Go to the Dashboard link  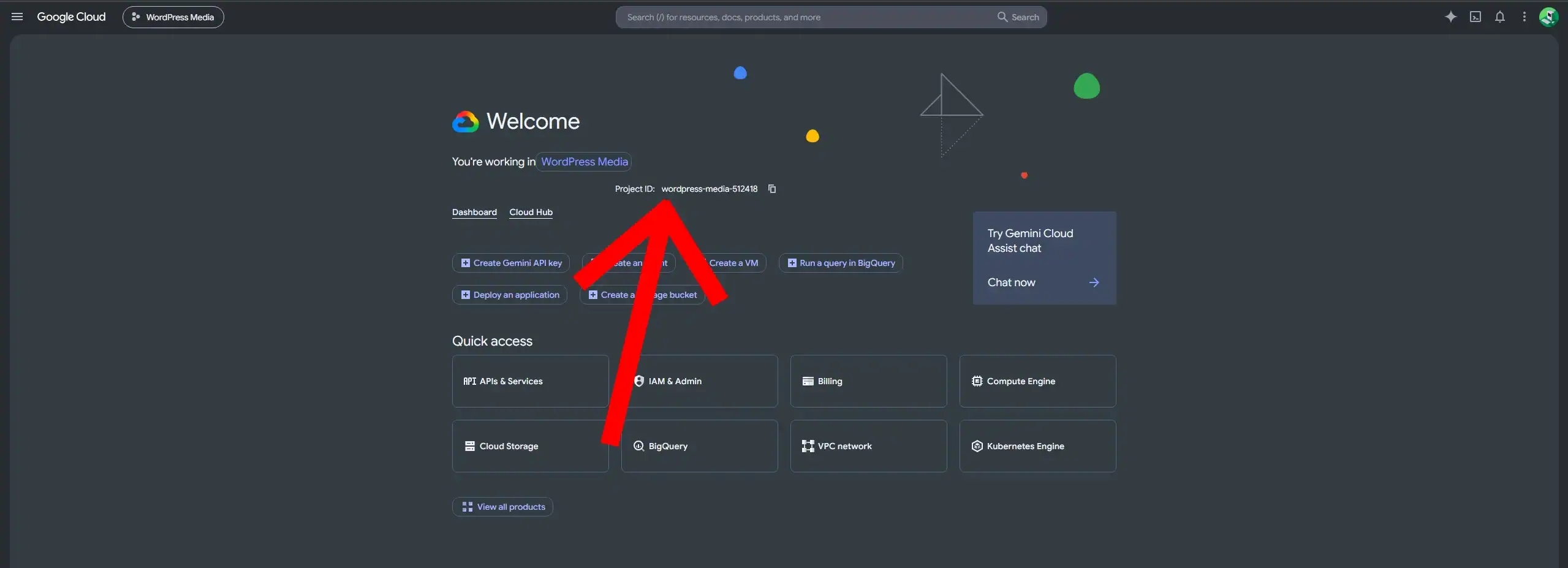point(474,212)
